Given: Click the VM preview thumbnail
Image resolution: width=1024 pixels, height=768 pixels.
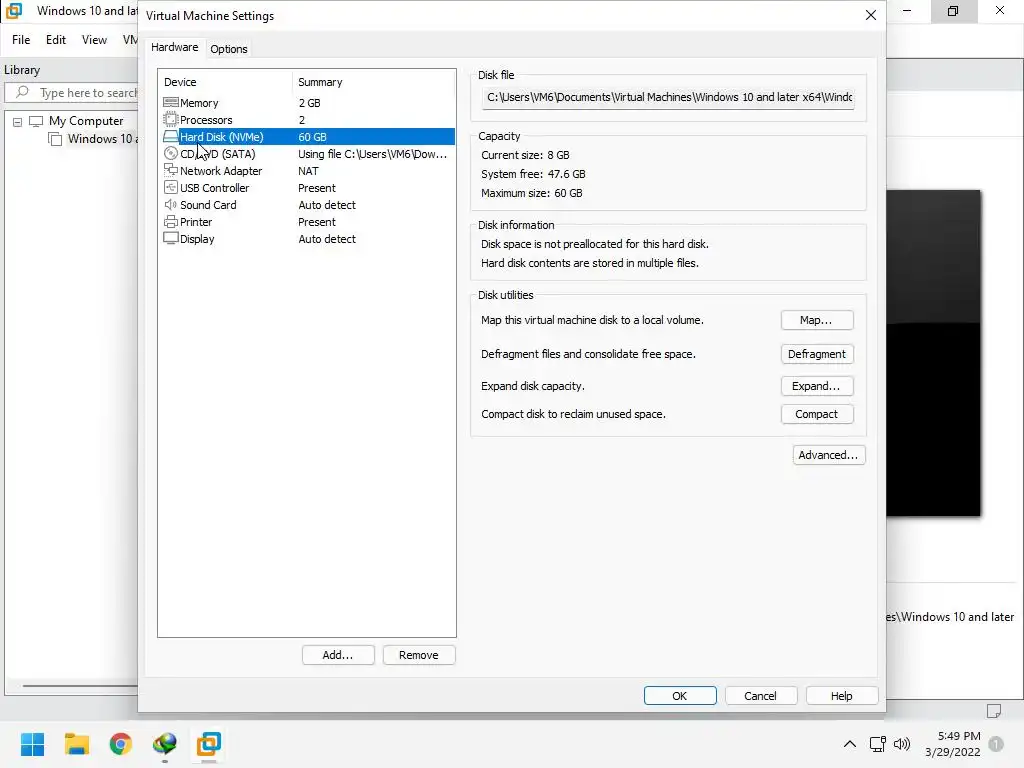Looking at the screenshot, I should (x=933, y=353).
